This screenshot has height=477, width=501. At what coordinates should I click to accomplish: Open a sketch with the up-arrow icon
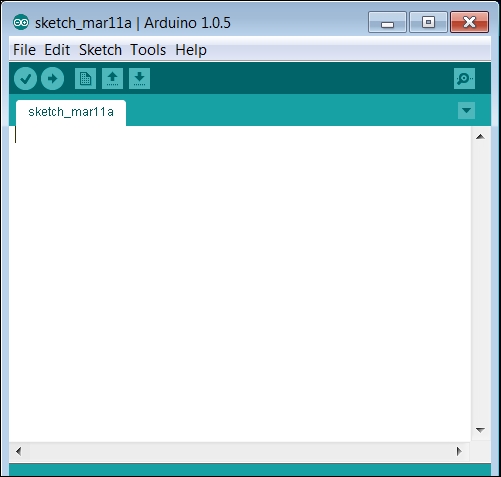tap(112, 79)
